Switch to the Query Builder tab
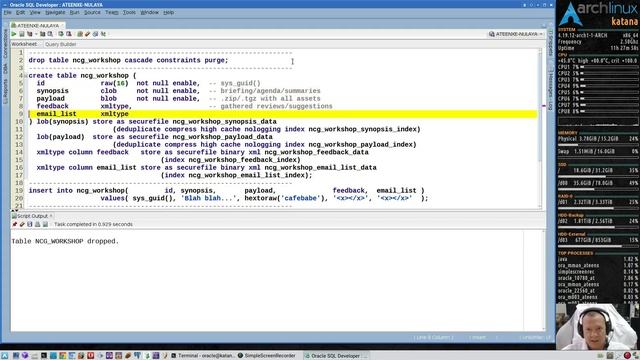The width and height of the screenshot is (640, 360). [x=60, y=44]
